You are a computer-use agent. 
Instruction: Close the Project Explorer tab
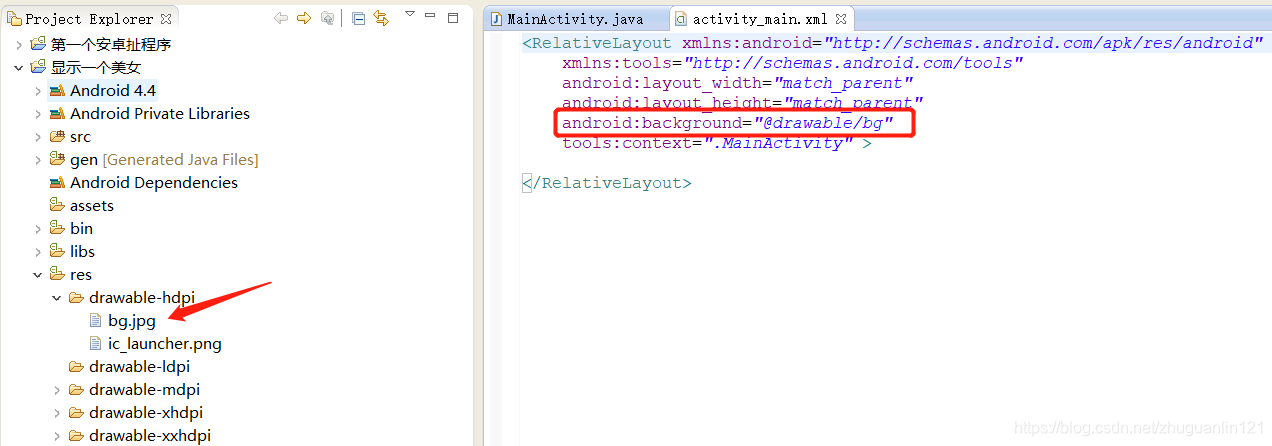pos(166,18)
